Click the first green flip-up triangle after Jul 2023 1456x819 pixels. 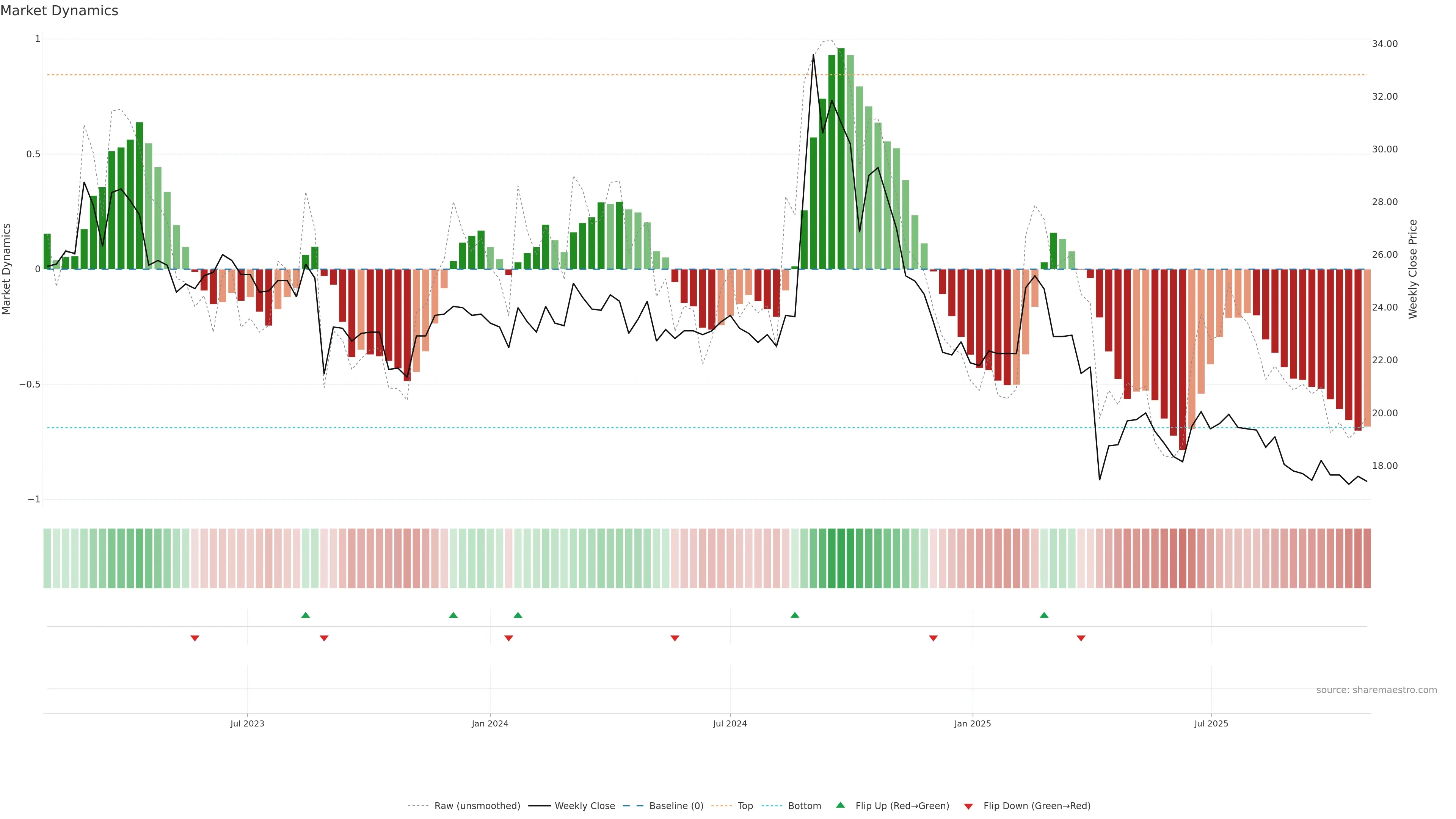[305, 615]
